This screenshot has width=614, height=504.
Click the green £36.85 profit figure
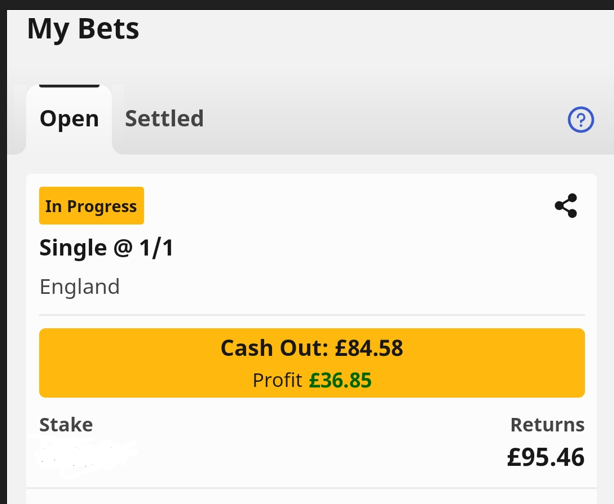click(340, 380)
